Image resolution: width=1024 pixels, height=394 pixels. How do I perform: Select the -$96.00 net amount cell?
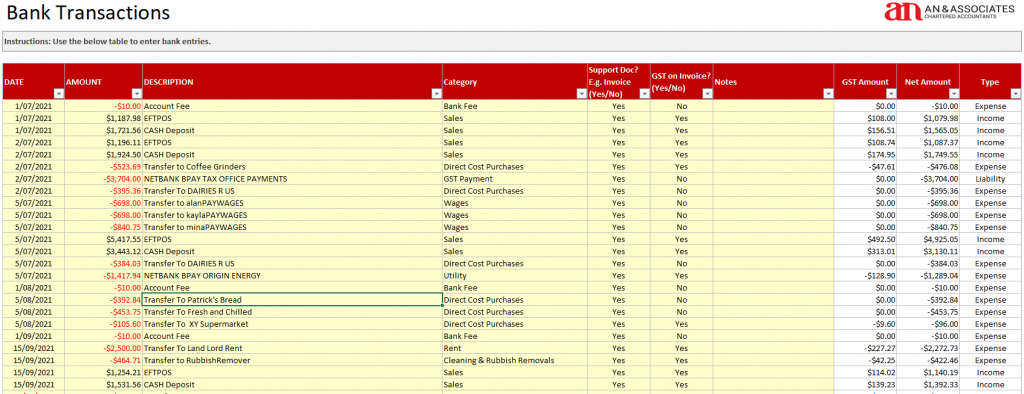pos(928,324)
